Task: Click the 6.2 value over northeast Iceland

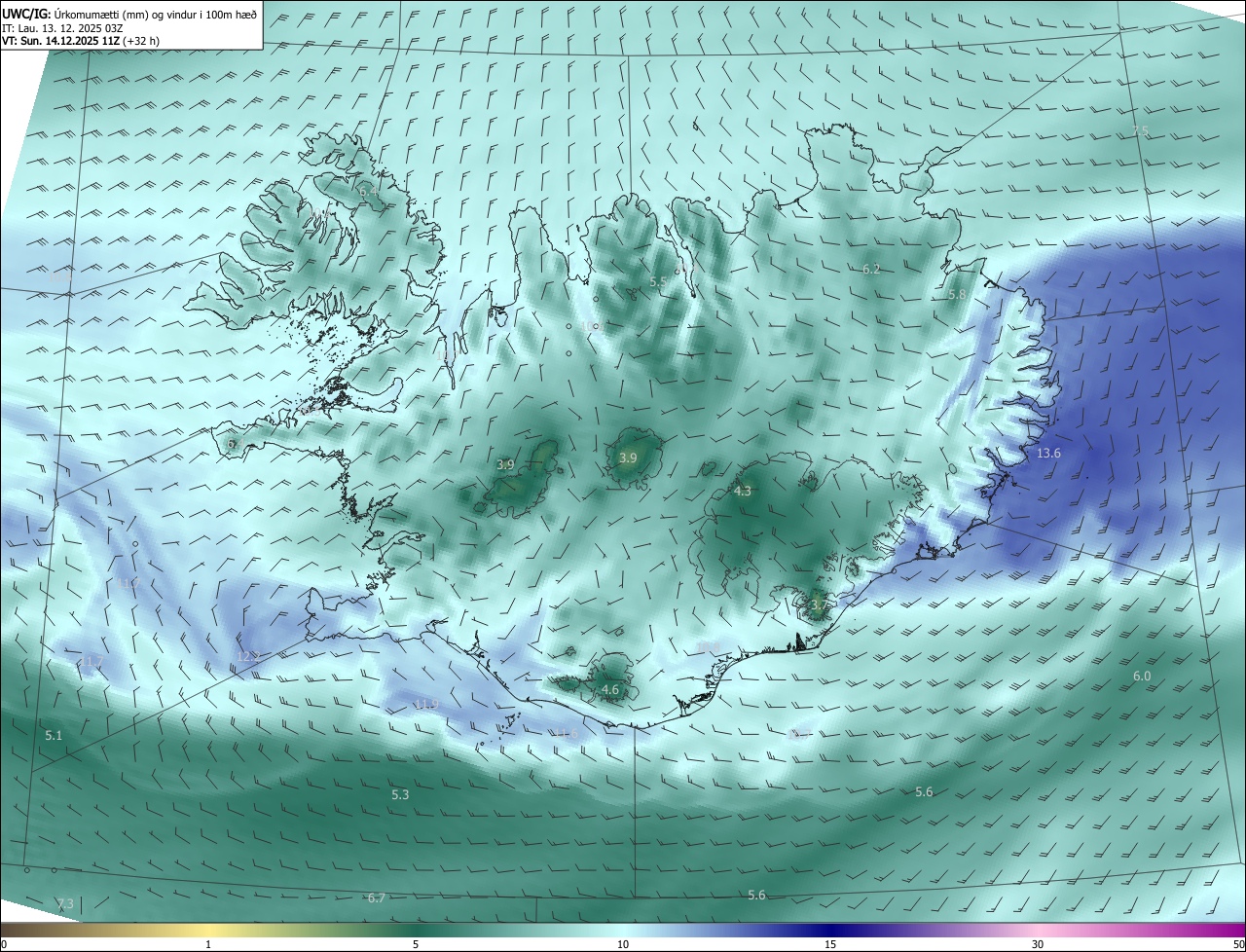Action: point(871,270)
